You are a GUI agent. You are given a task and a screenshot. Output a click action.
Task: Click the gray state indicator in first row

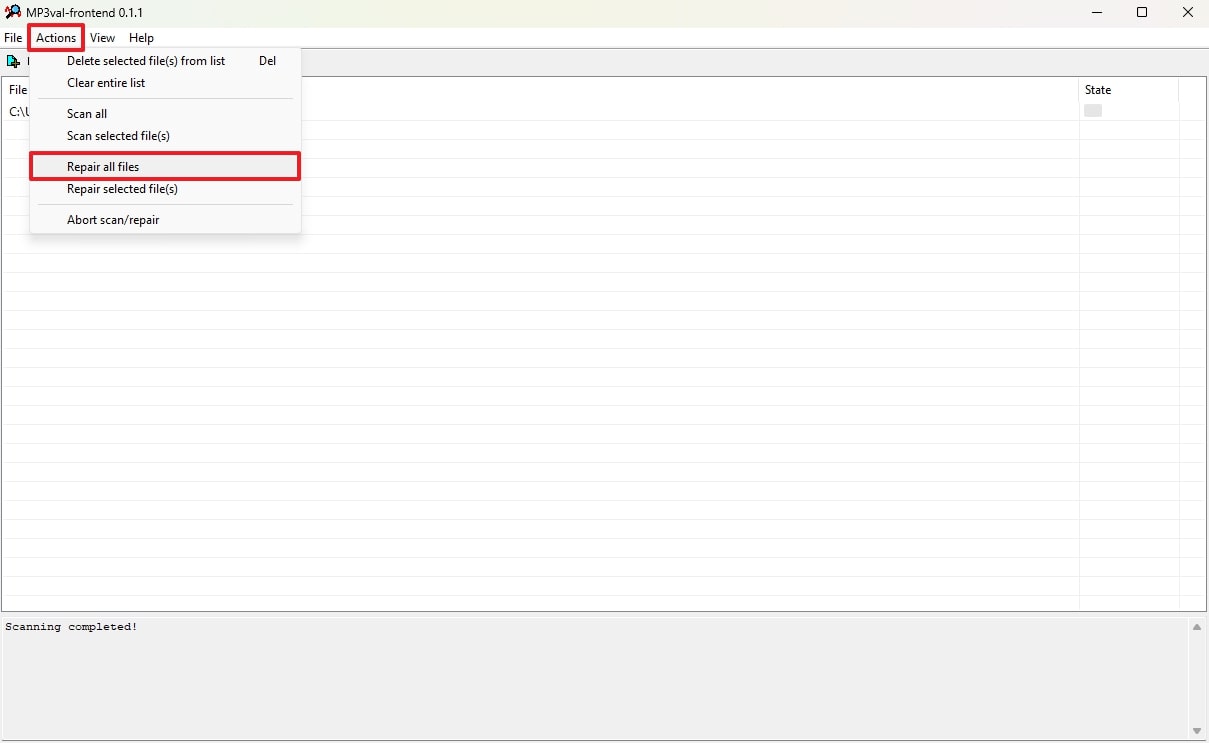[x=1093, y=111]
